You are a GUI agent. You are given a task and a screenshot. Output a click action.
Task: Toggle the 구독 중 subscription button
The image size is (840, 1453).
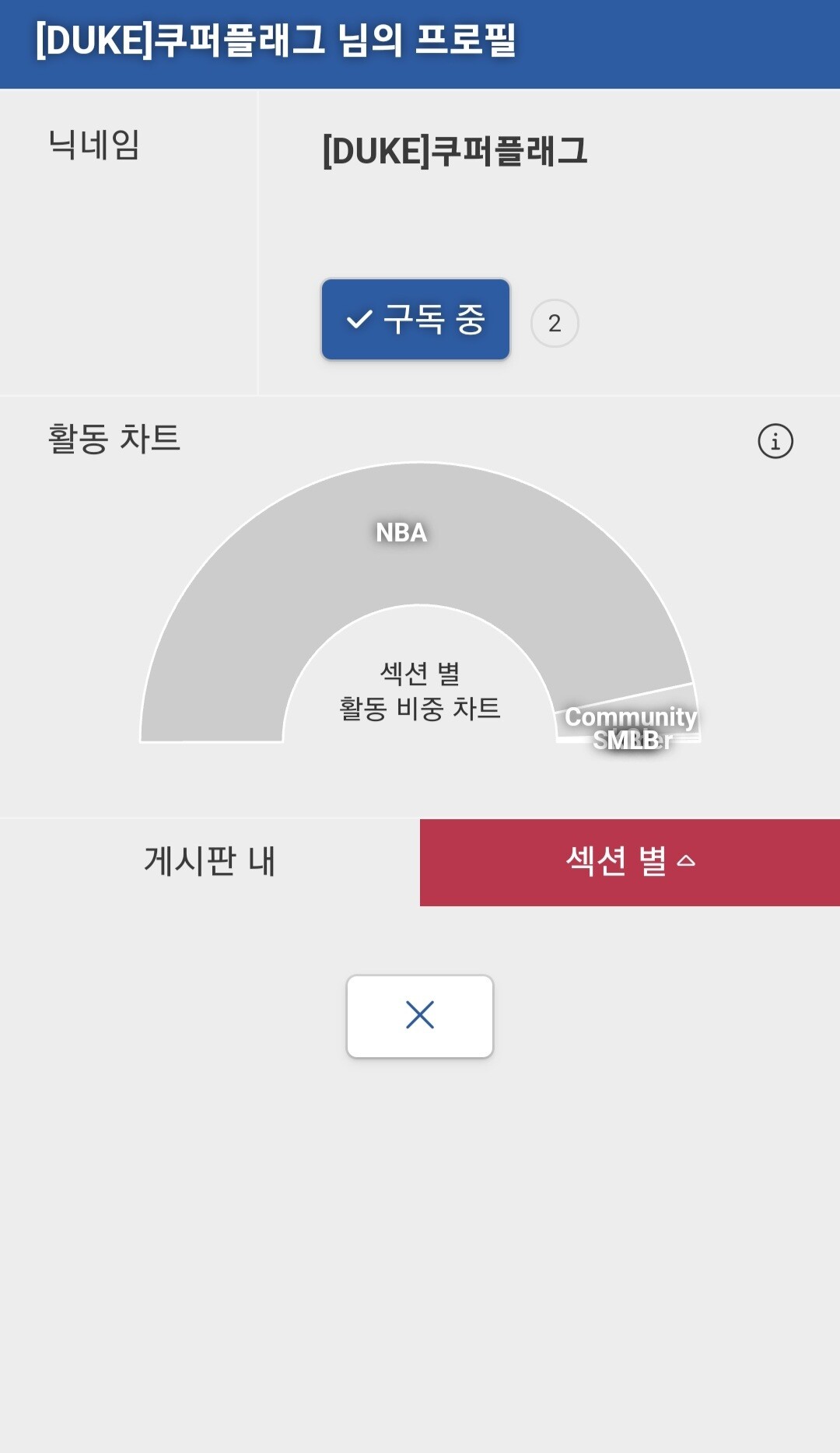tap(415, 319)
